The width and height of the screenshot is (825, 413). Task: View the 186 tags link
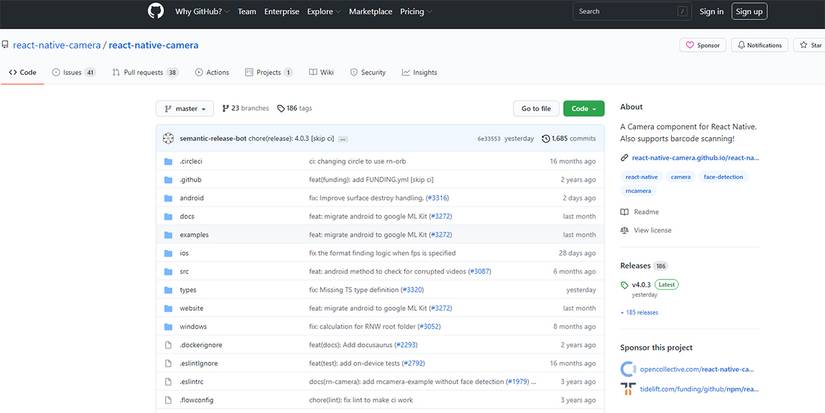[x=295, y=108]
